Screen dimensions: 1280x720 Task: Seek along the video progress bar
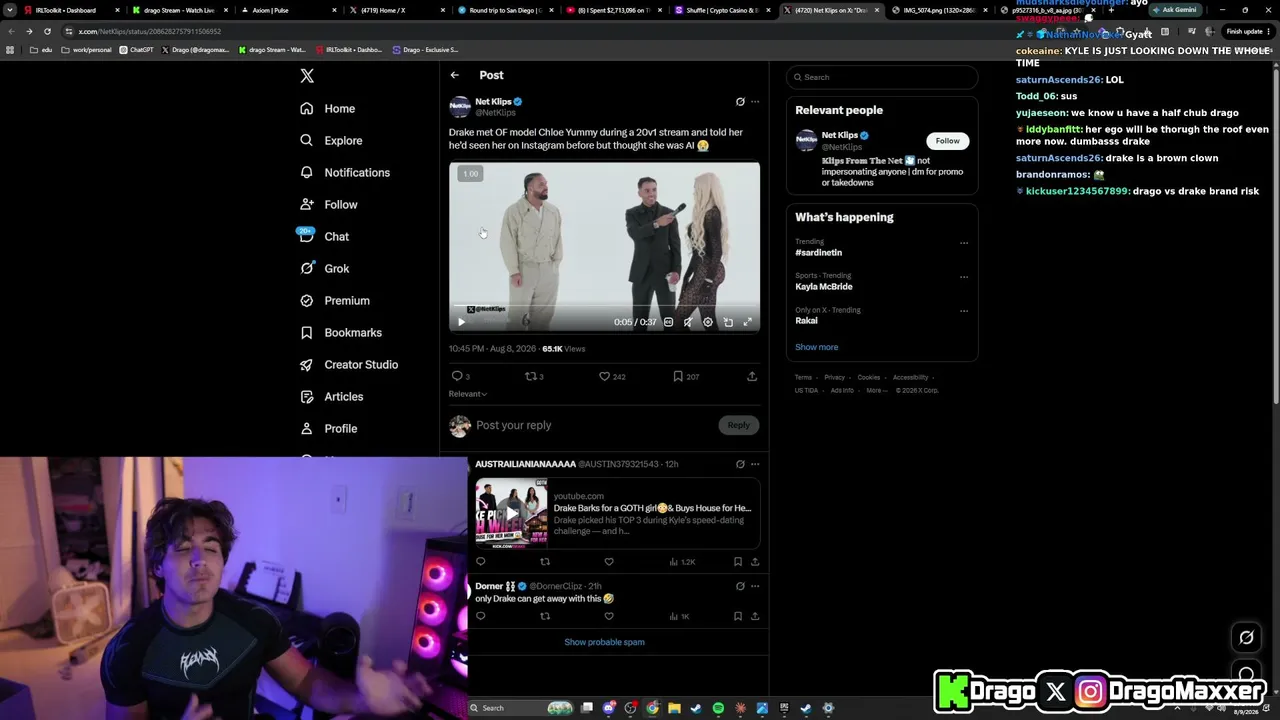[x=604, y=307]
